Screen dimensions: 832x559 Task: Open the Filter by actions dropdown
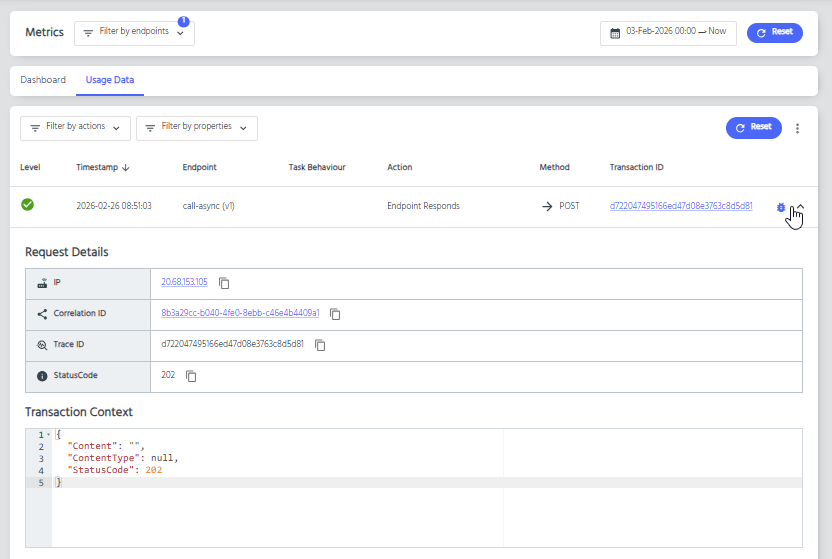(x=75, y=128)
